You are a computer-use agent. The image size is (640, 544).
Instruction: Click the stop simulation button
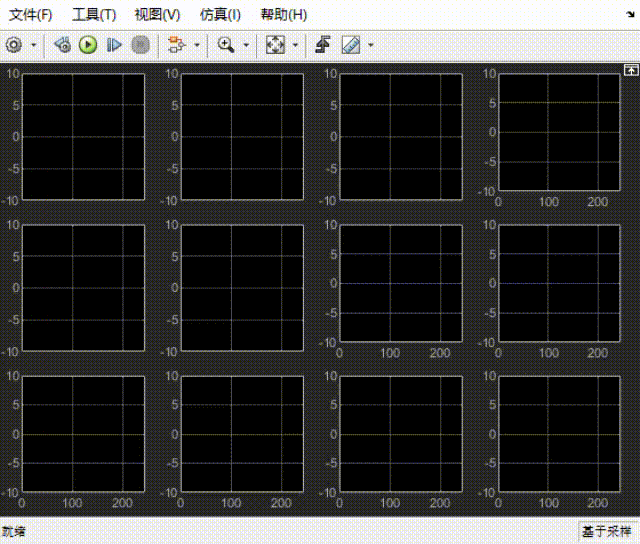140,45
